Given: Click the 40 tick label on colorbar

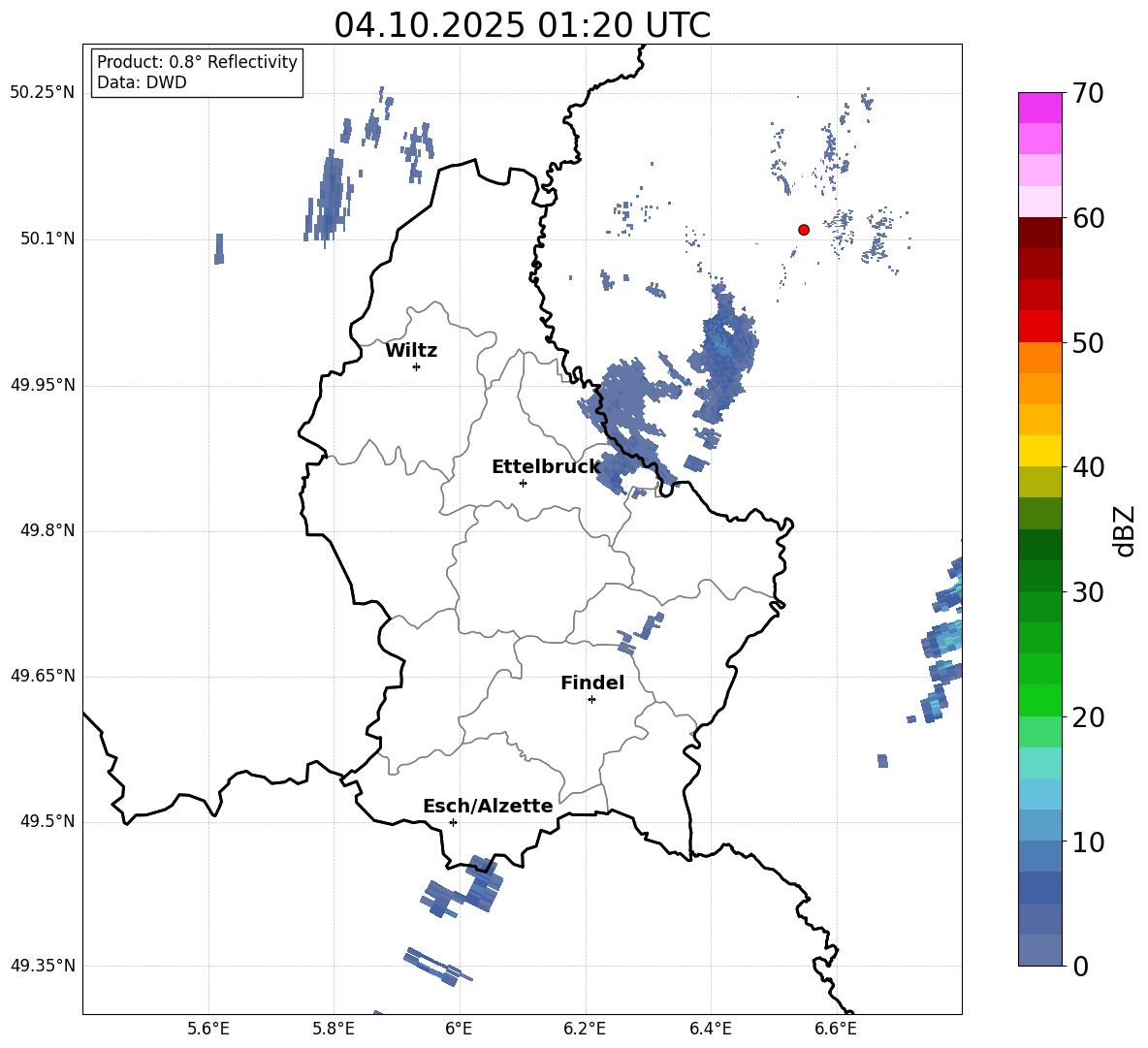Looking at the screenshot, I should (1089, 467).
